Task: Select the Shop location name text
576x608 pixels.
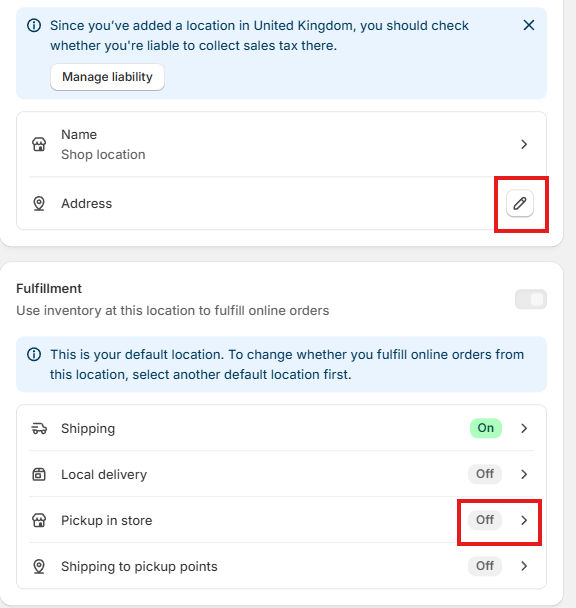Action: (x=103, y=154)
